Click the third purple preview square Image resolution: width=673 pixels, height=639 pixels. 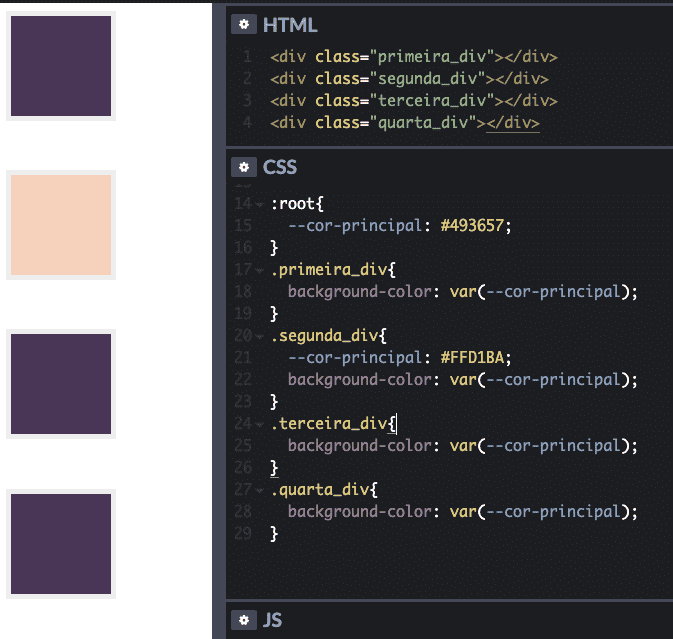click(x=61, y=384)
